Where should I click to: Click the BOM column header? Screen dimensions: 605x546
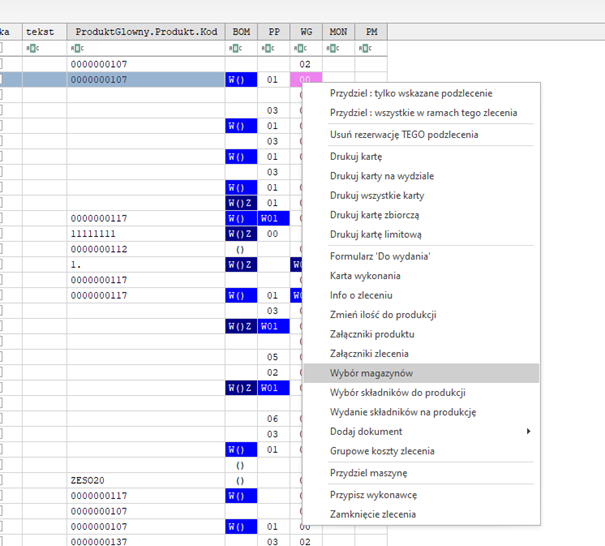coord(241,32)
